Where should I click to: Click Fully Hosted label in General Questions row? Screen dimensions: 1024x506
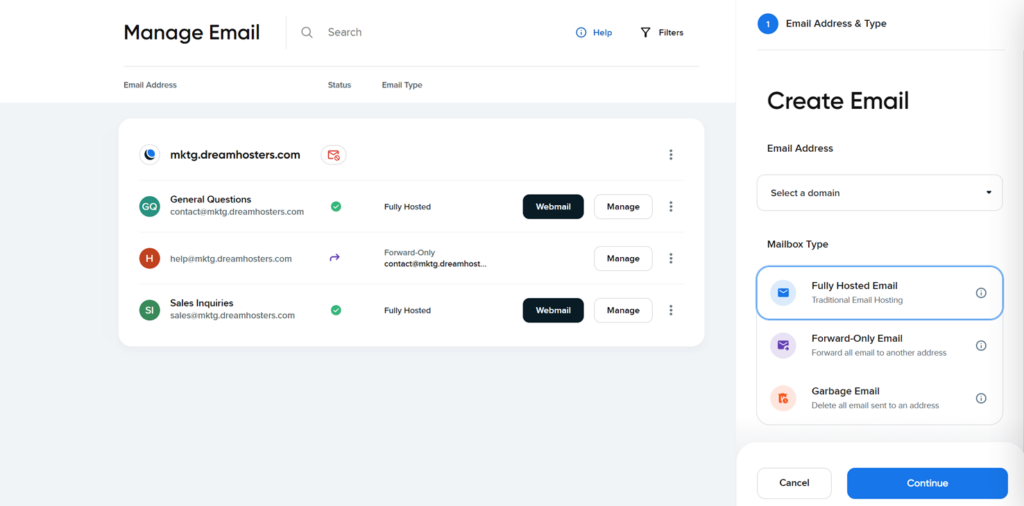(x=408, y=207)
